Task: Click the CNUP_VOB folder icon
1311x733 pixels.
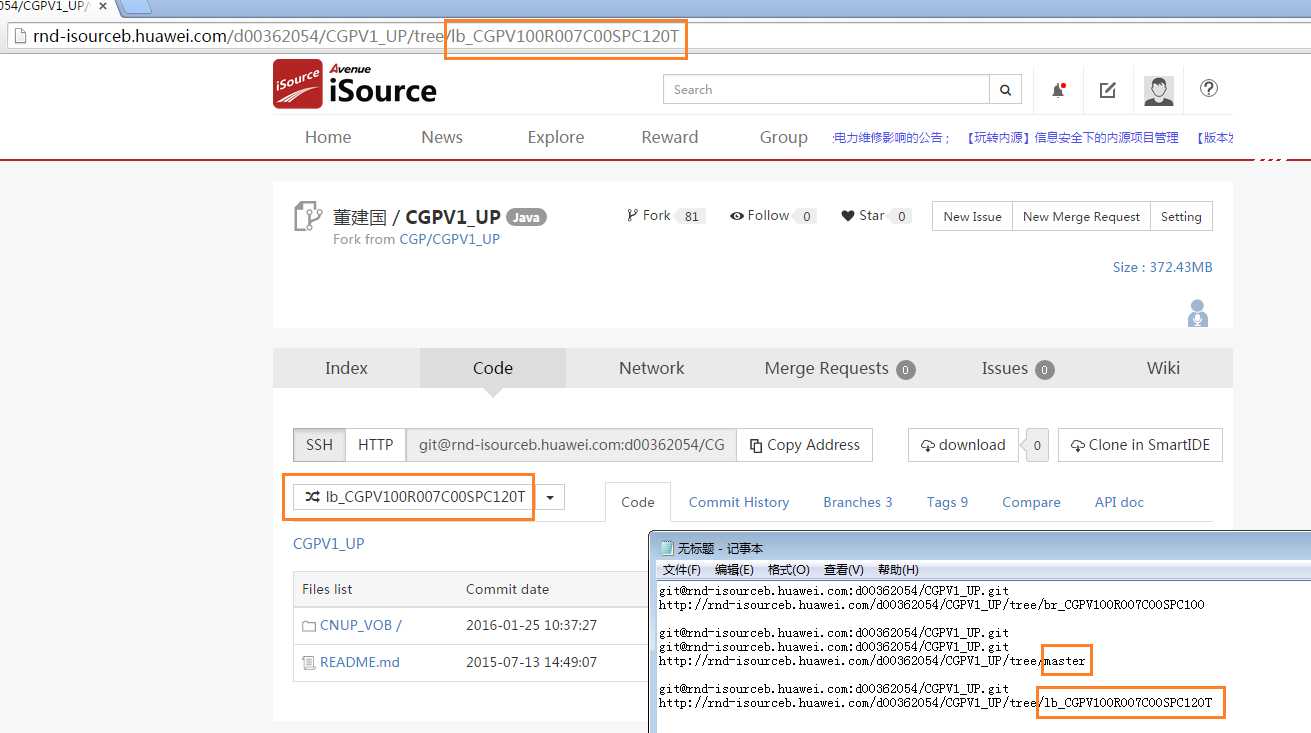Action: coord(309,626)
